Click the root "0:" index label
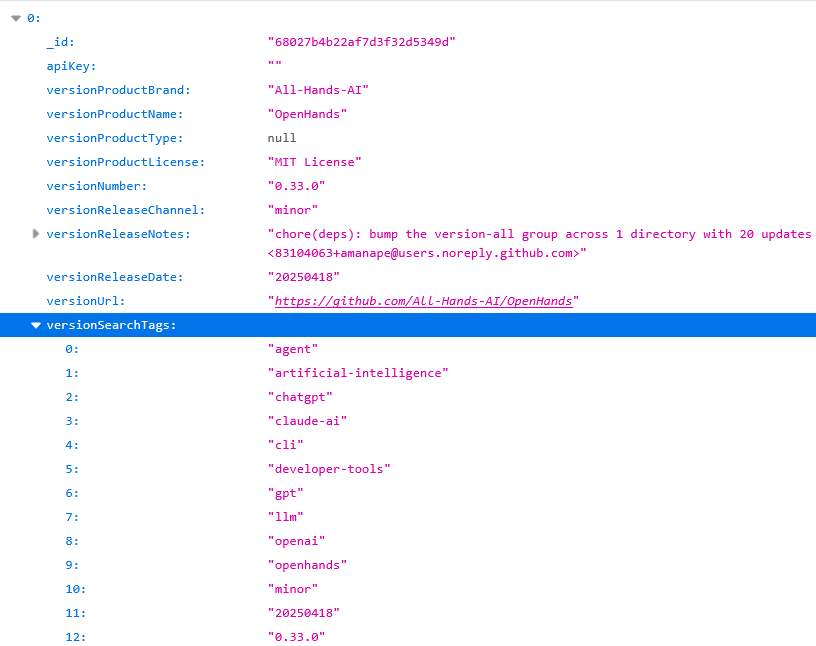816x646 pixels. coord(34,18)
